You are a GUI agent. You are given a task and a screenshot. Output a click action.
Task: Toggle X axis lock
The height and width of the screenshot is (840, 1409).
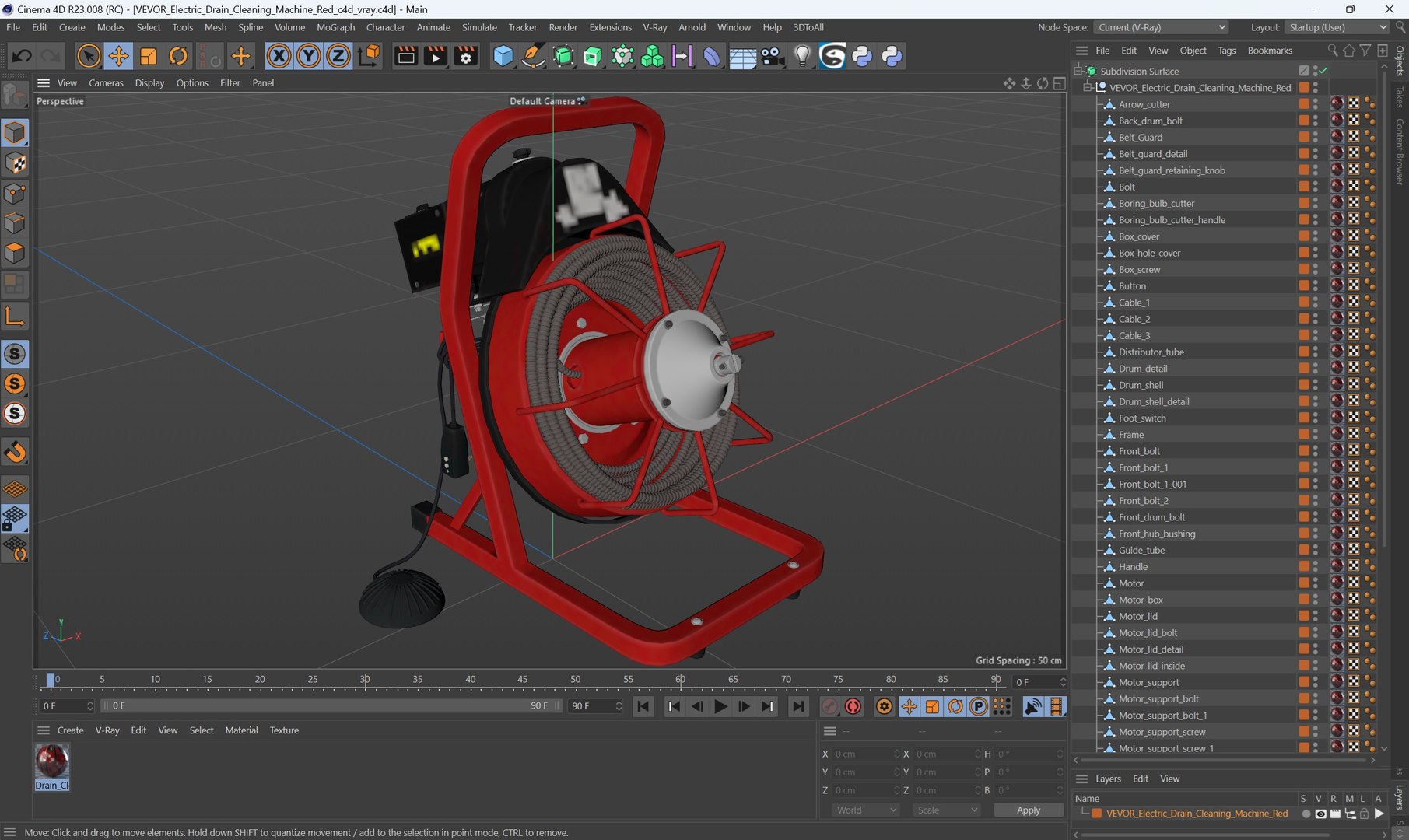[x=279, y=56]
